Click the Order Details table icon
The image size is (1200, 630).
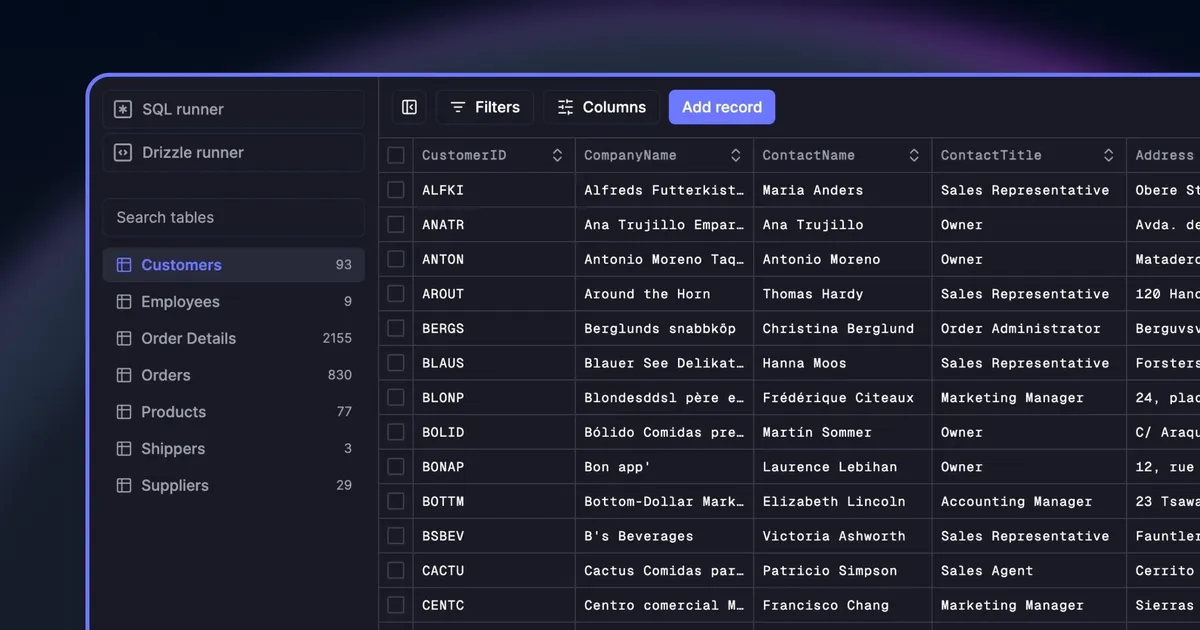(x=124, y=338)
